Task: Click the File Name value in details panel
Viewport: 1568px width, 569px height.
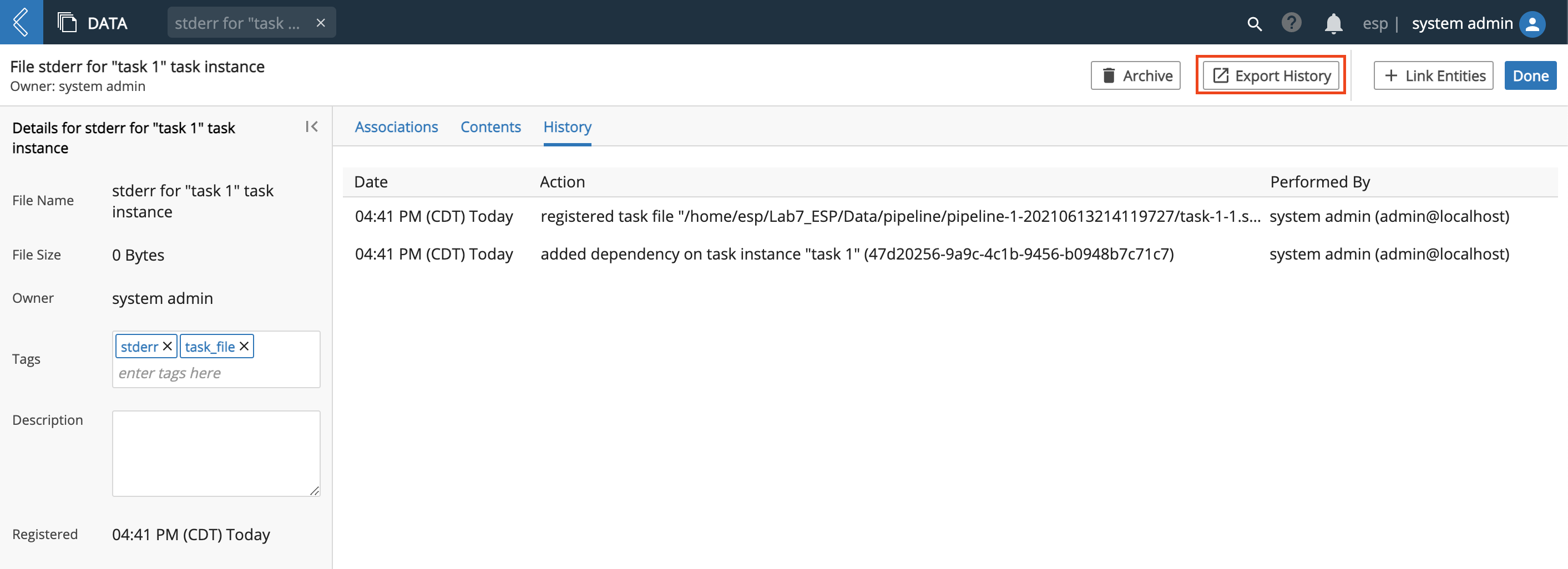Action: (193, 201)
